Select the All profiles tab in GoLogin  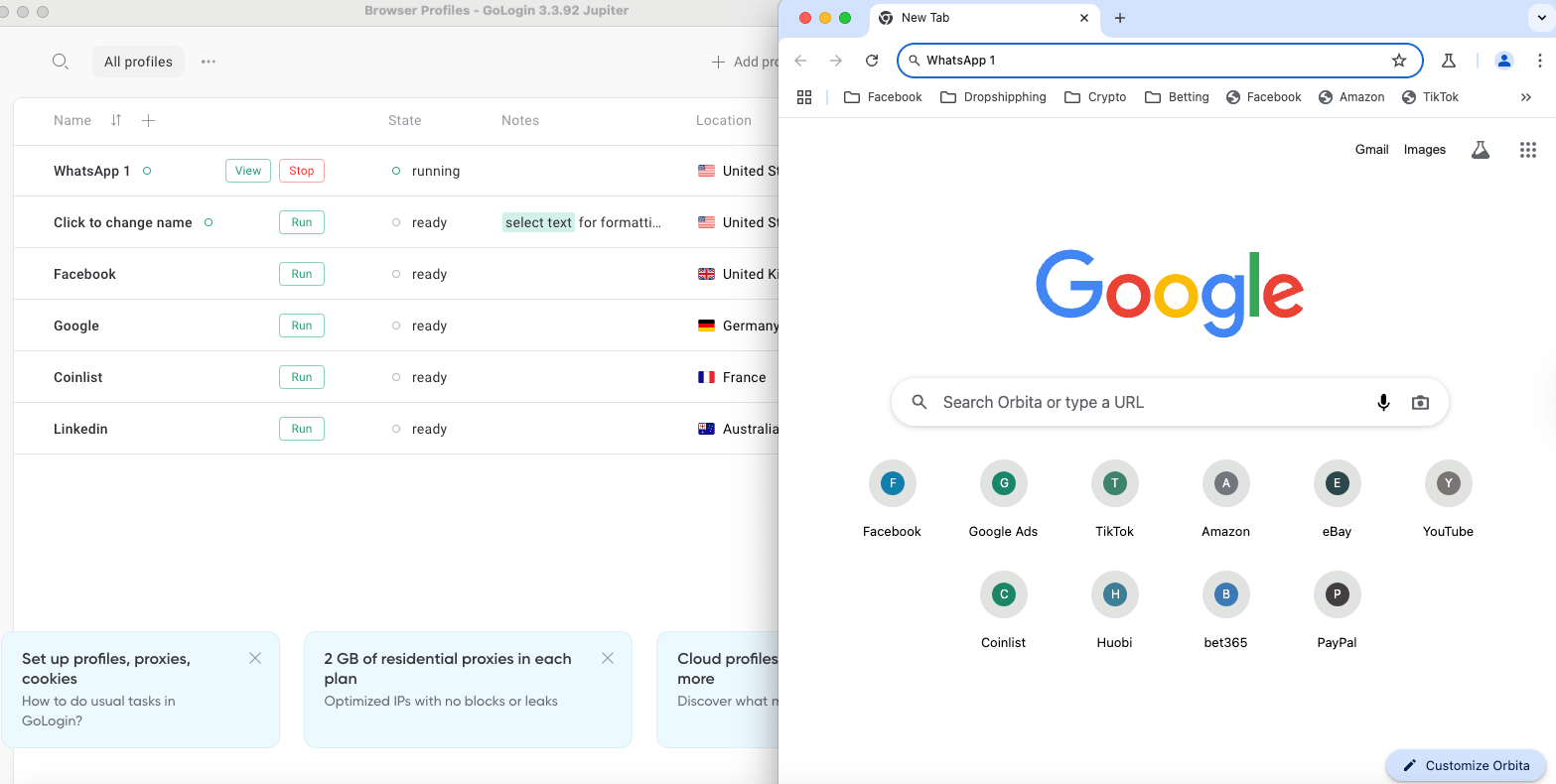click(x=138, y=62)
